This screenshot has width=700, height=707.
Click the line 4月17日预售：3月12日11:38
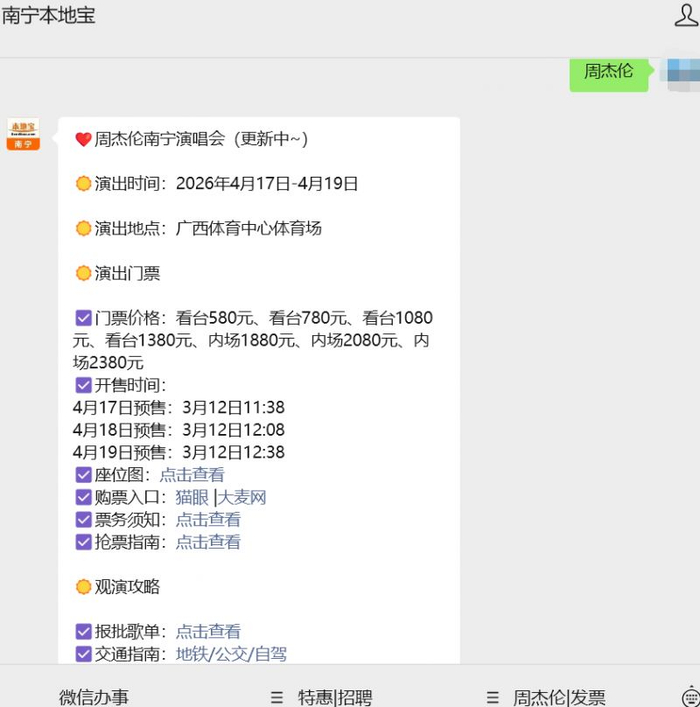[x=179, y=407]
